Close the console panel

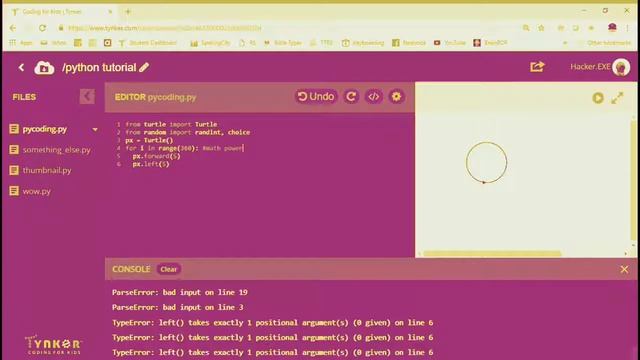click(624, 269)
